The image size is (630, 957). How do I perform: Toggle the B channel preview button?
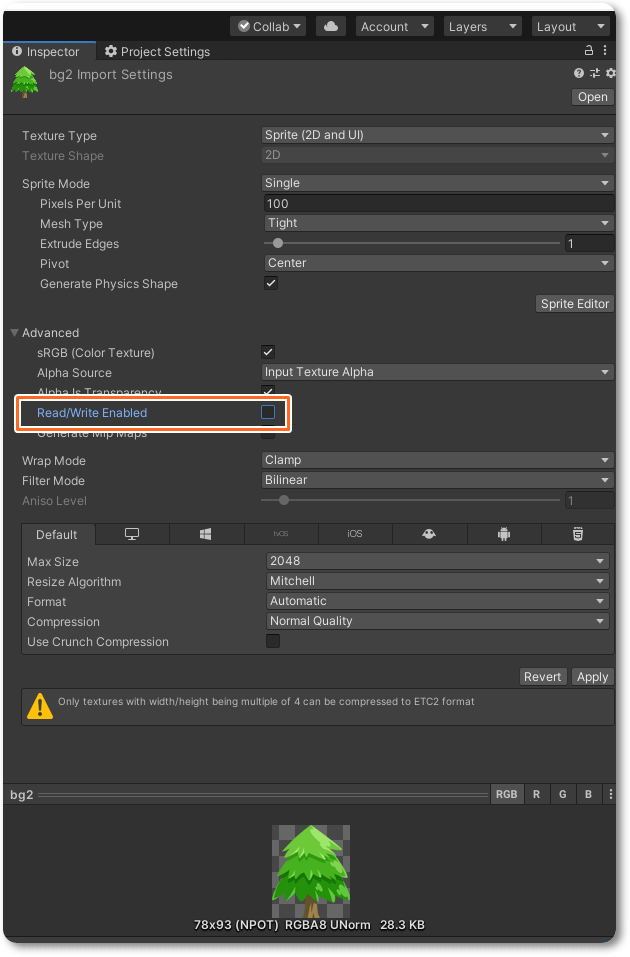[588, 794]
